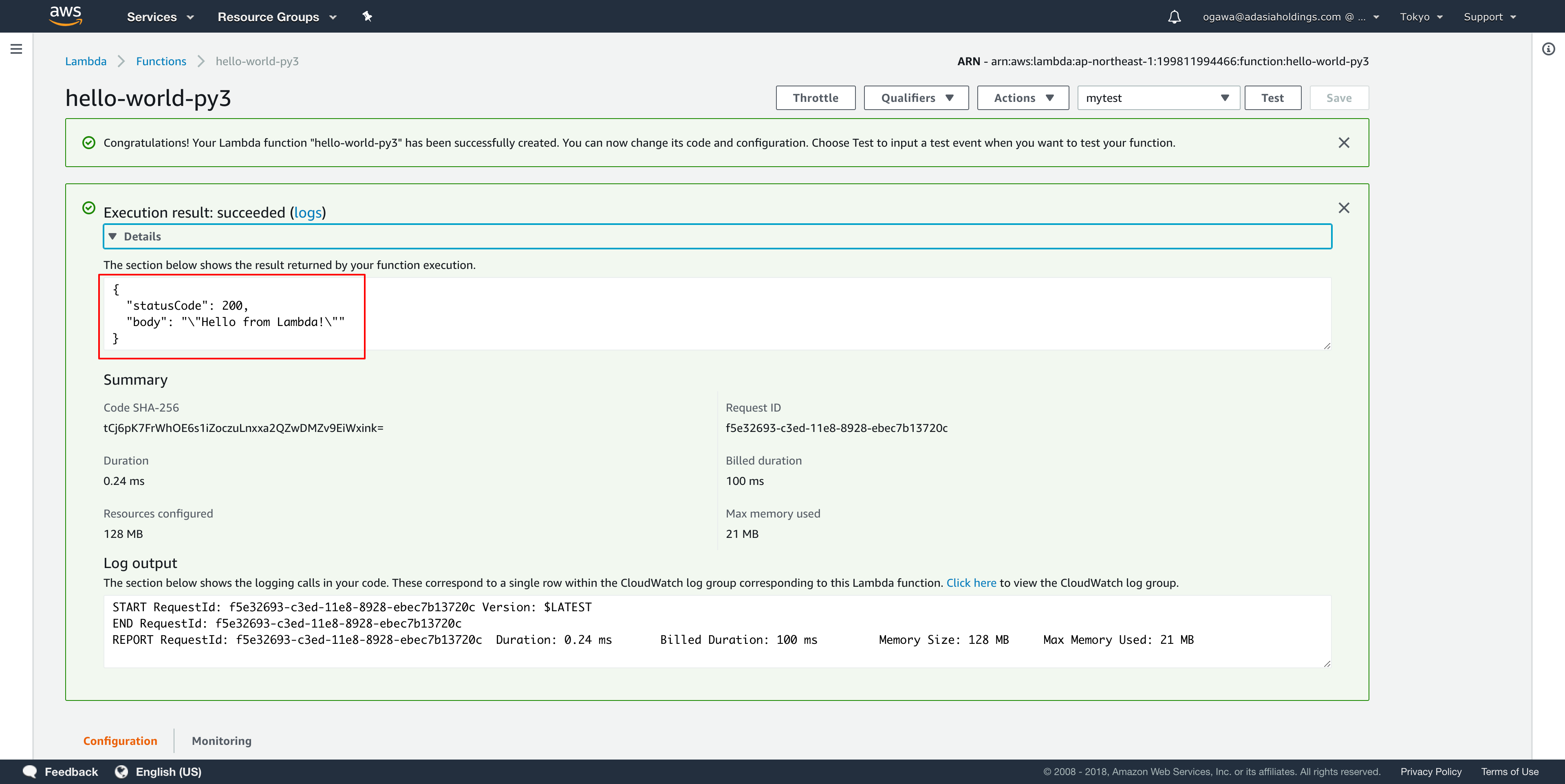Click the globe language icon
This screenshot has height=784, width=1565.
[121, 771]
